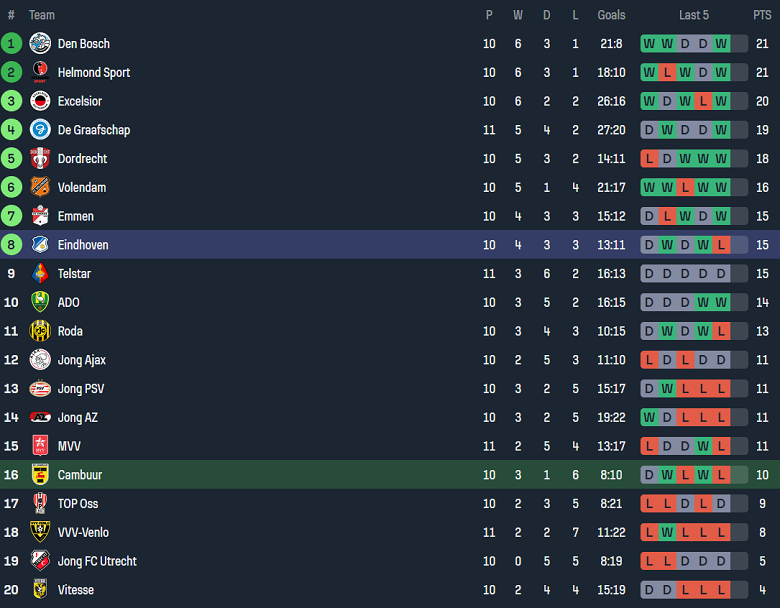This screenshot has height=608, width=780.
Task: Click Dordrecht's first red L form badge
Action: point(649,159)
